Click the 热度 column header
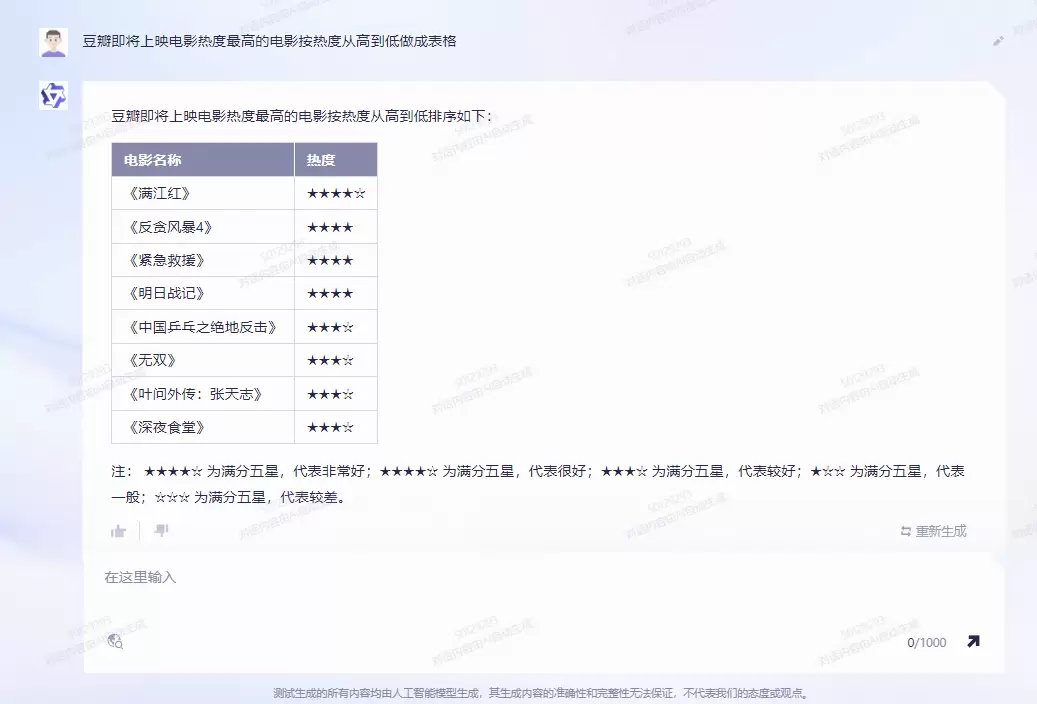 tap(336, 159)
